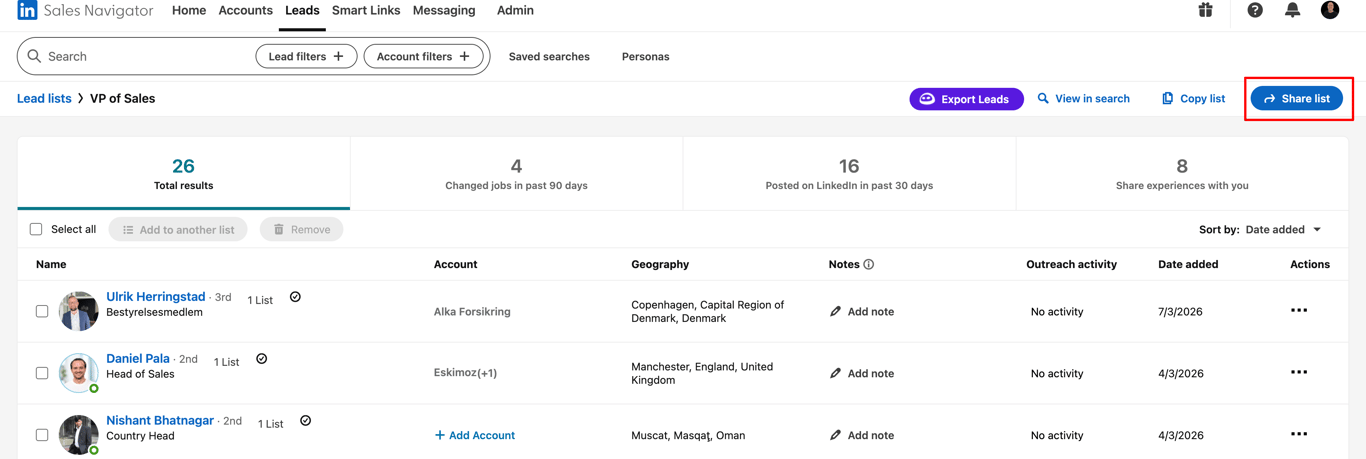Click the Export Leads button

pyautogui.click(x=966, y=99)
